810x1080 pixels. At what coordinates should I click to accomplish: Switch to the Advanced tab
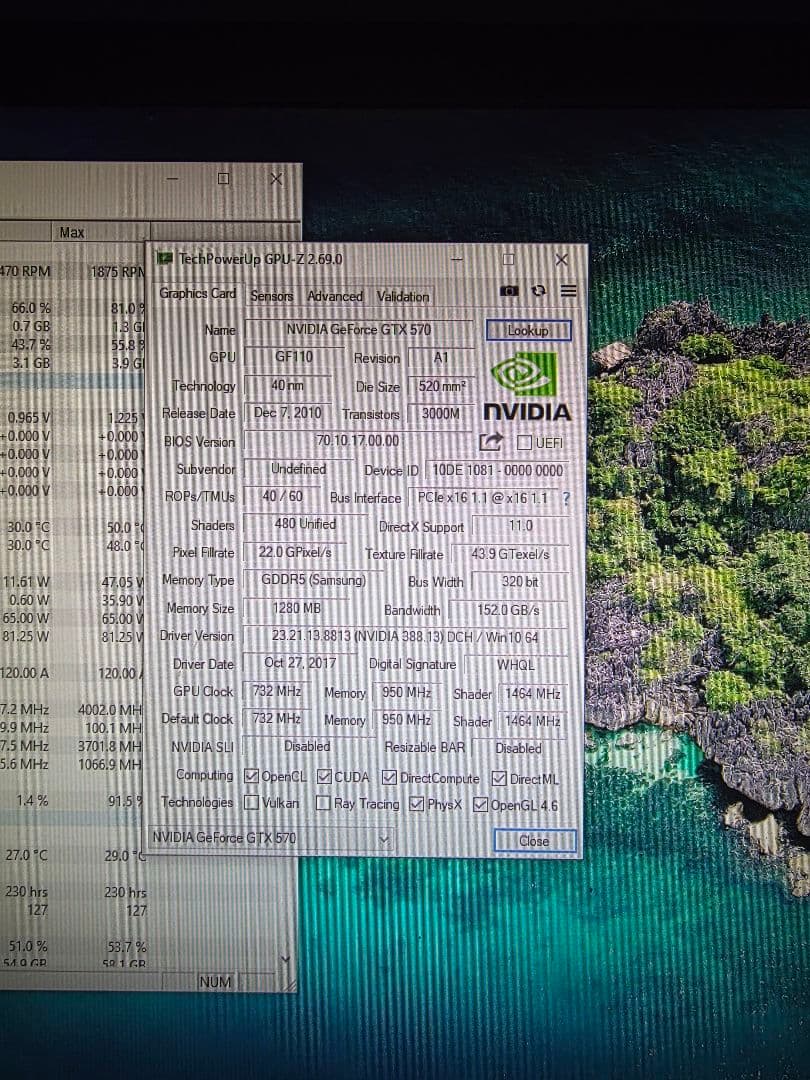tap(335, 296)
